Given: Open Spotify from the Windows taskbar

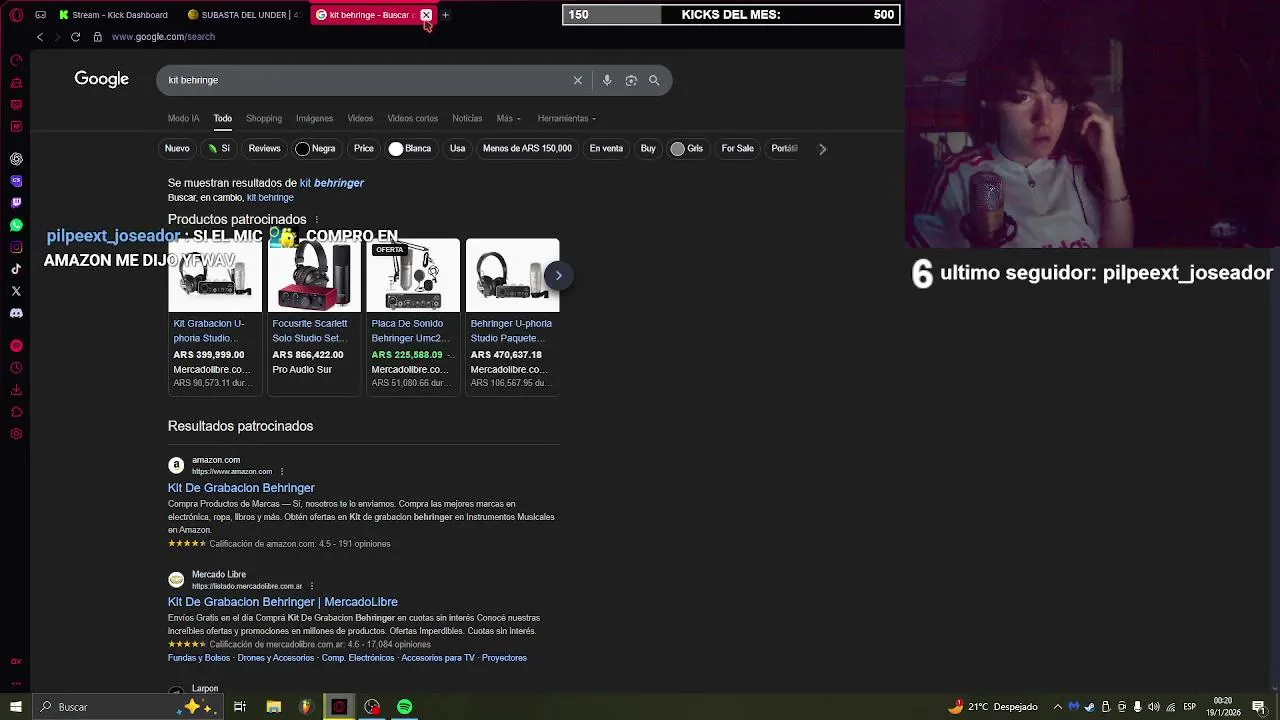Looking at the screenshot, I should [405, 707].
